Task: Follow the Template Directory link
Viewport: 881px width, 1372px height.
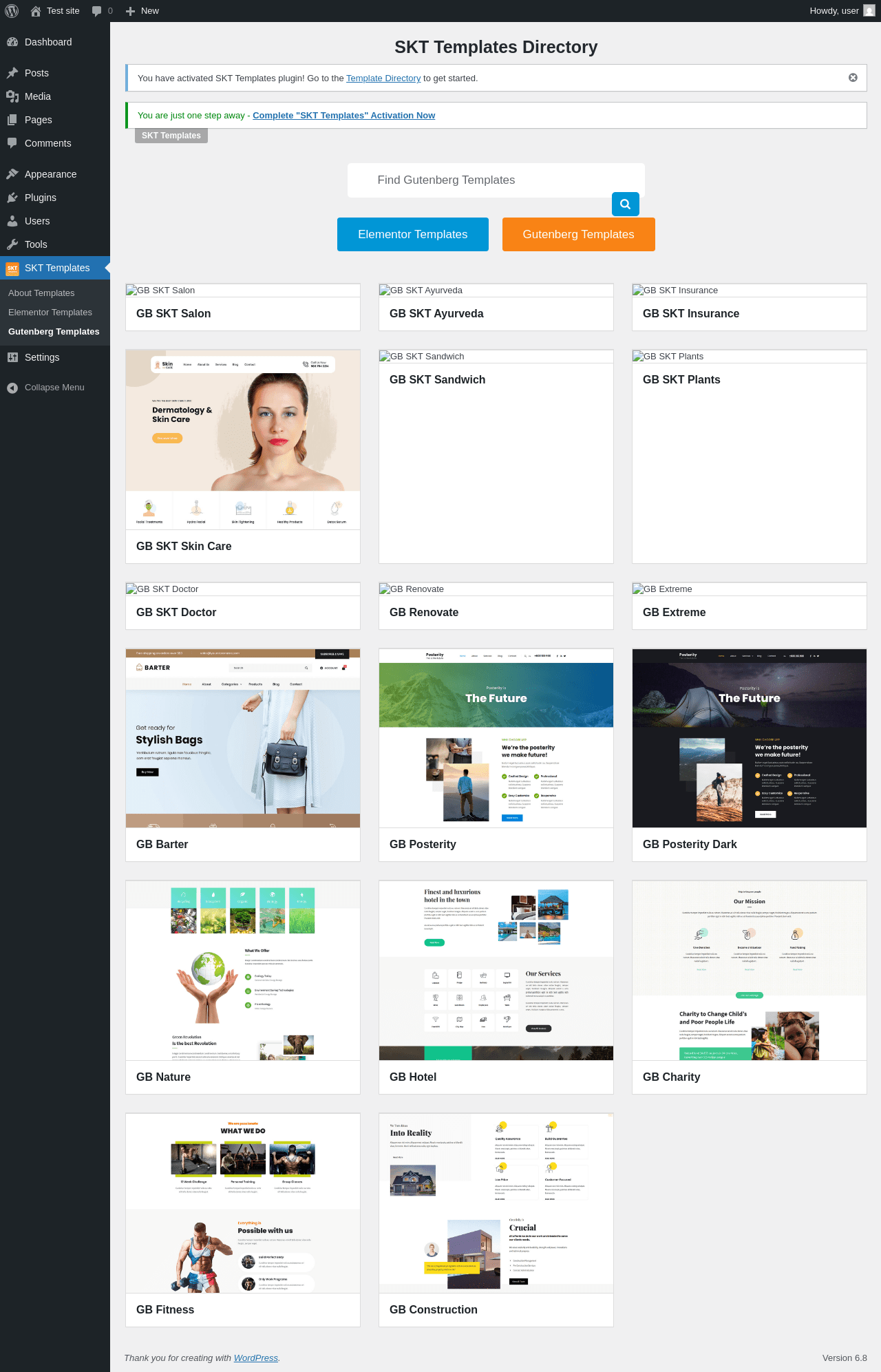Action: 383,78
